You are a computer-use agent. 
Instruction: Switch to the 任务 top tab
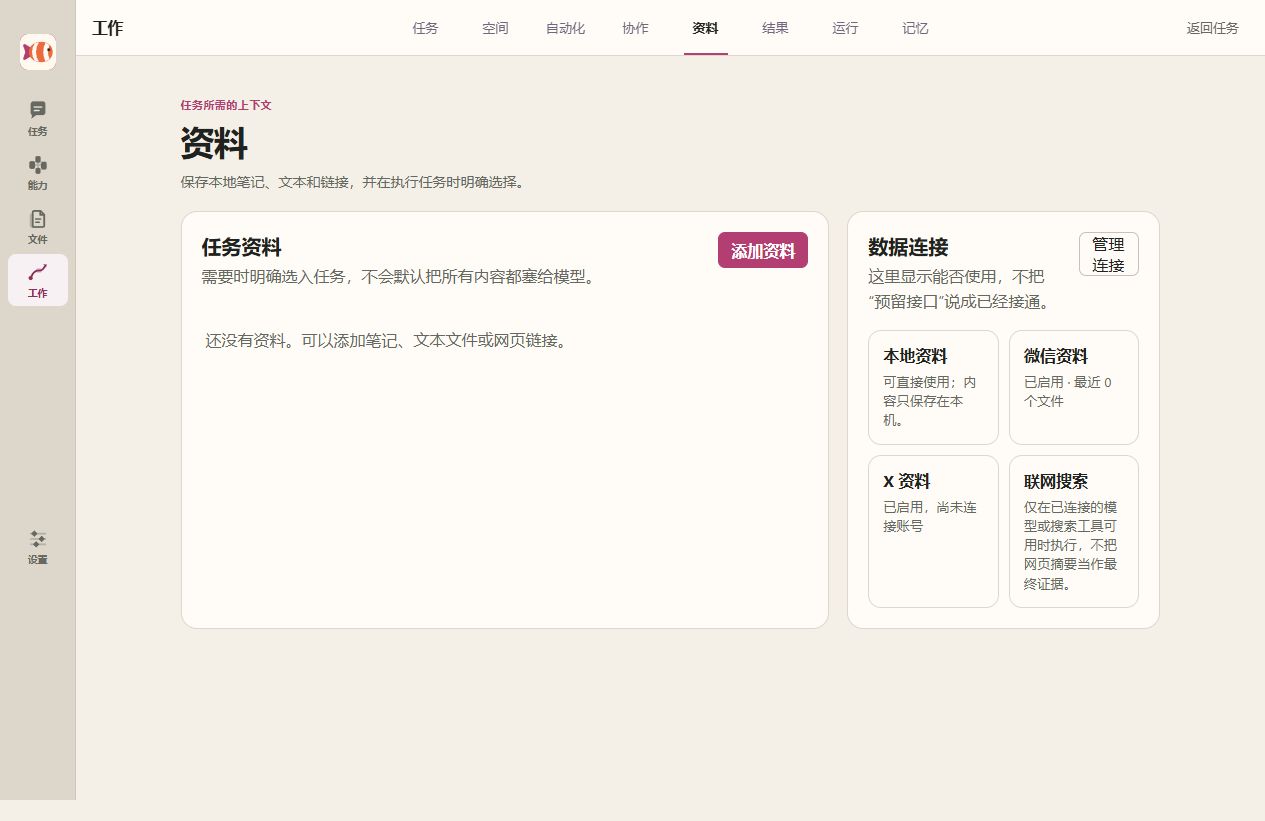425,28
